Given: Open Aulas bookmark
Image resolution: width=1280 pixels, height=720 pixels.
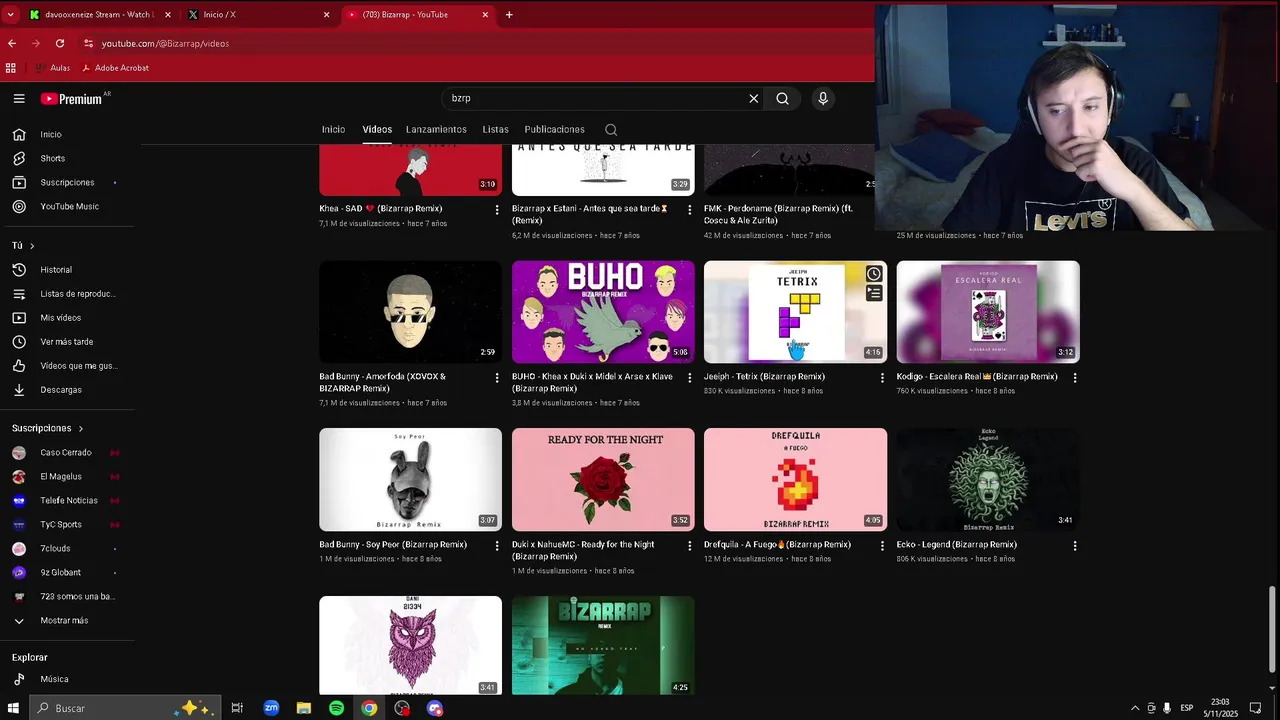Looking at the screenshot, I should coord(51,68).
